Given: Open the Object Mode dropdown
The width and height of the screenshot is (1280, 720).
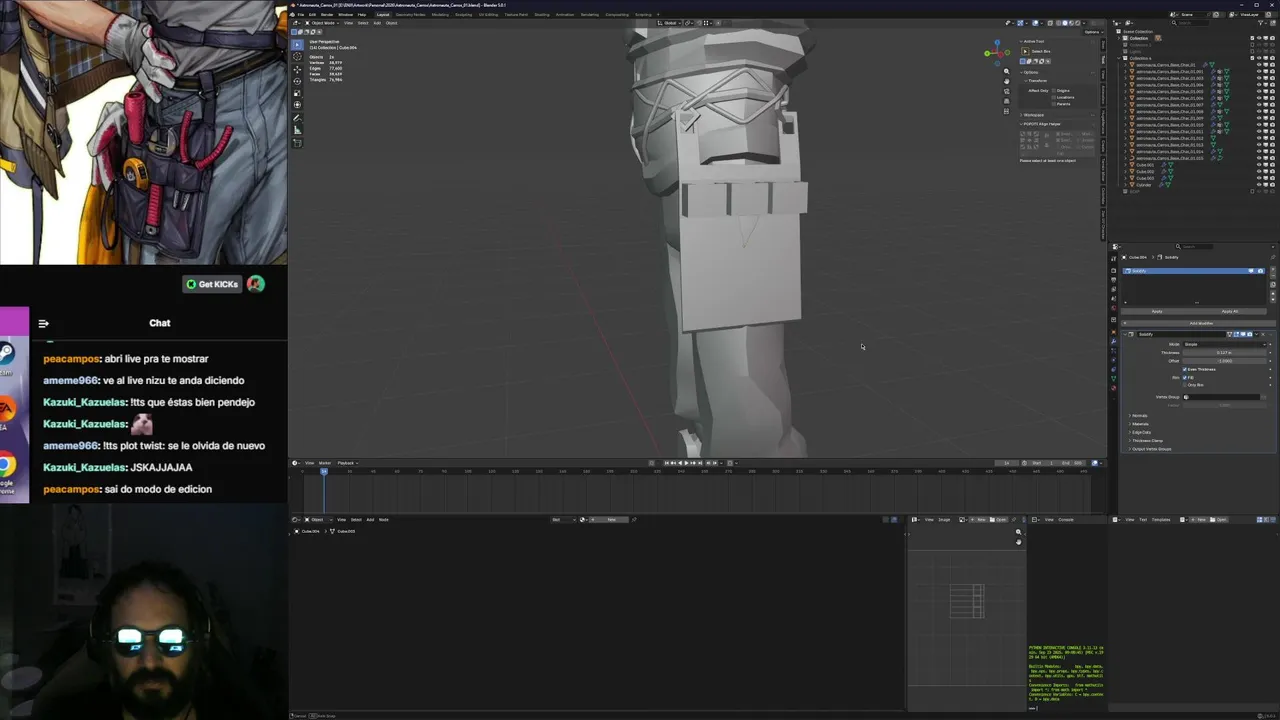Looking at the screenshot, I should pos(322,23).
